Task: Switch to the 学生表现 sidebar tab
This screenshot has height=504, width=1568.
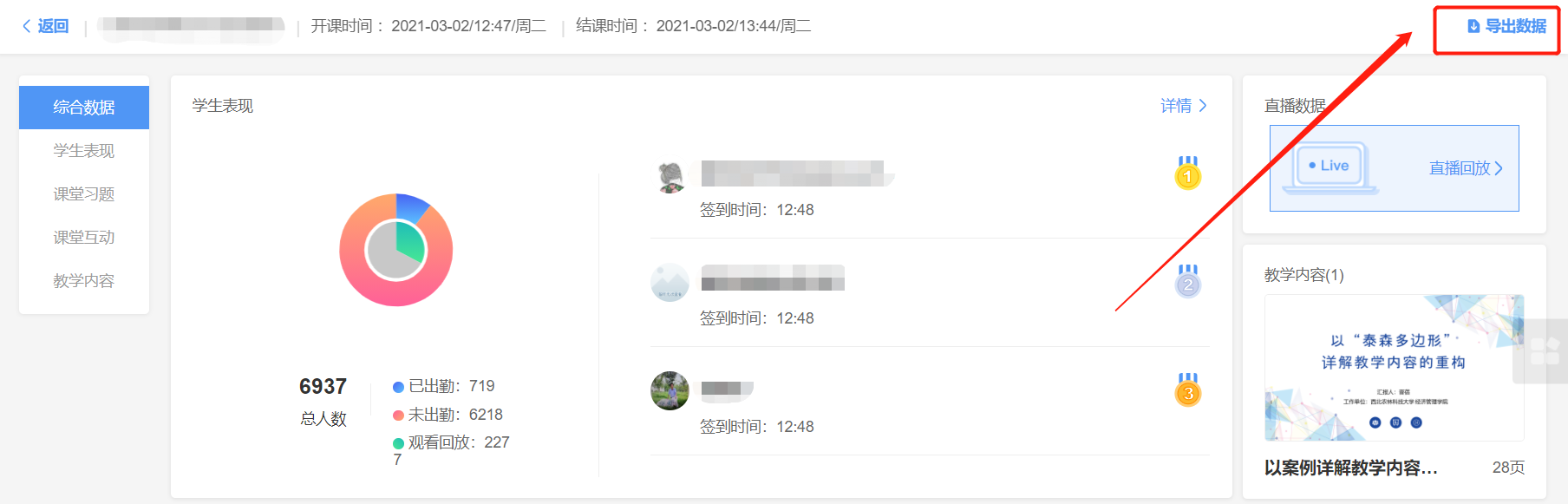Action: 84,151
